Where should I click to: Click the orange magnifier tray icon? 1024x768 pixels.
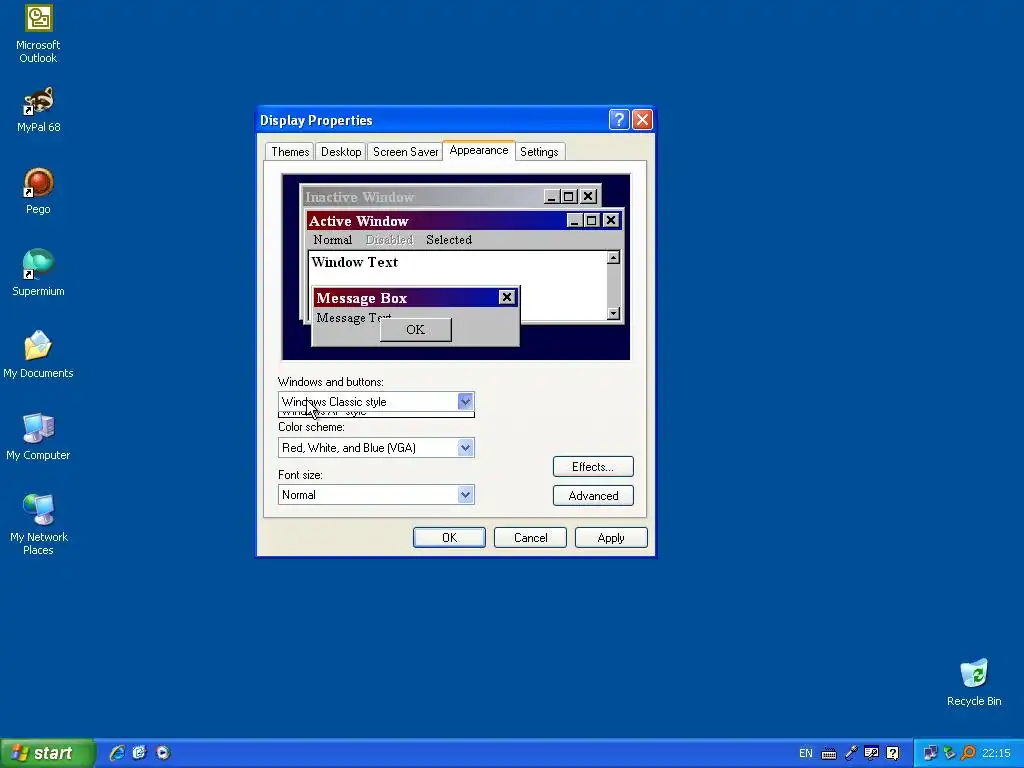coord(968,754)
